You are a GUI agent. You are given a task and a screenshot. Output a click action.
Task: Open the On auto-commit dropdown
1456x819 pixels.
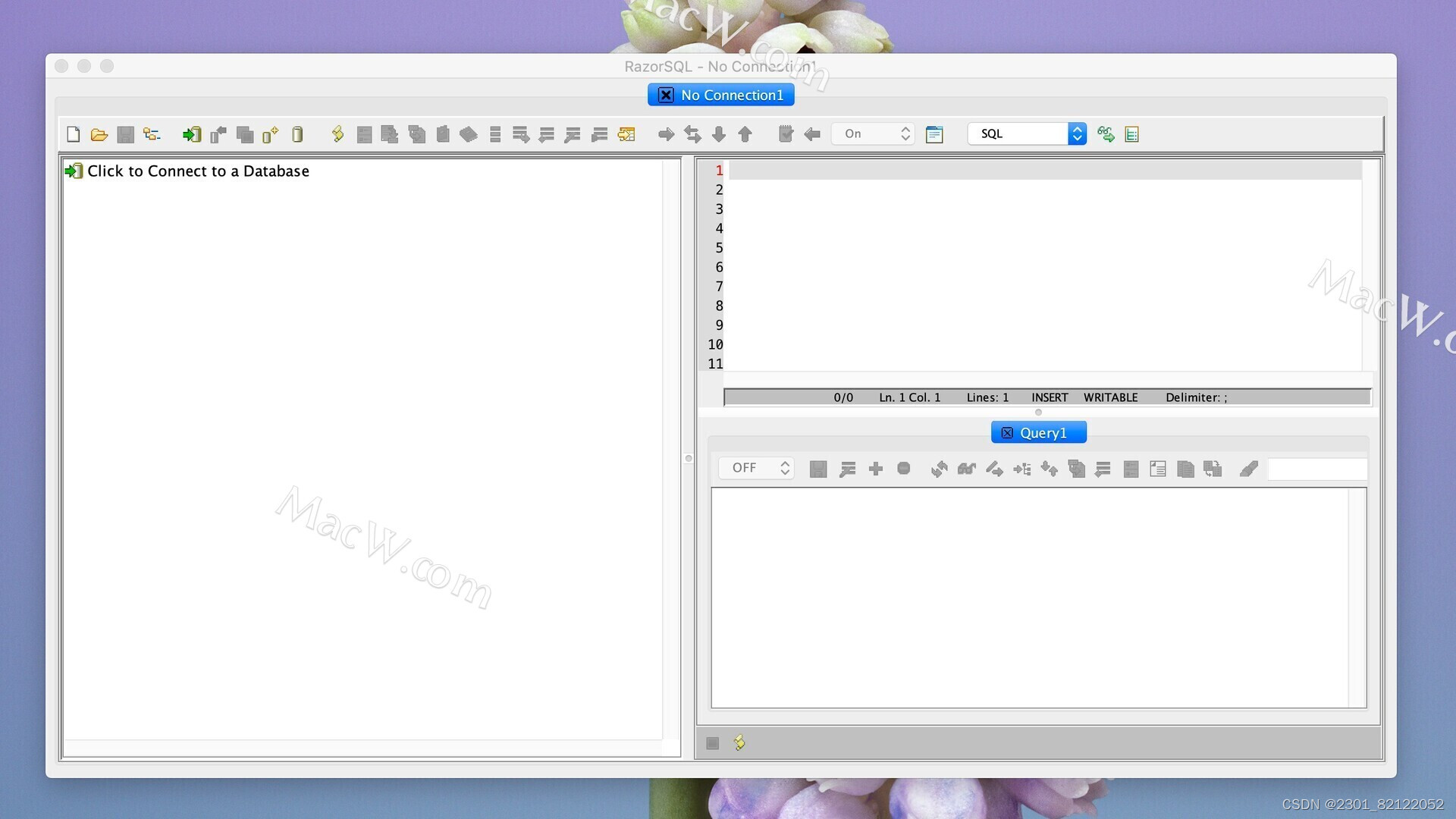tap(873, 134)
